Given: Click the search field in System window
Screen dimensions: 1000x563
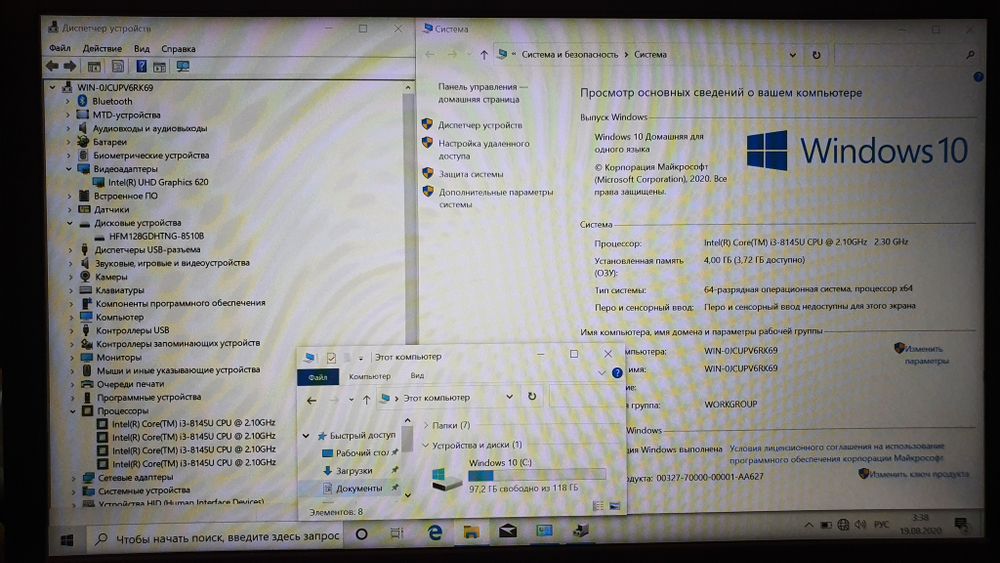Looking at the screenshot, I should [906, 55].
